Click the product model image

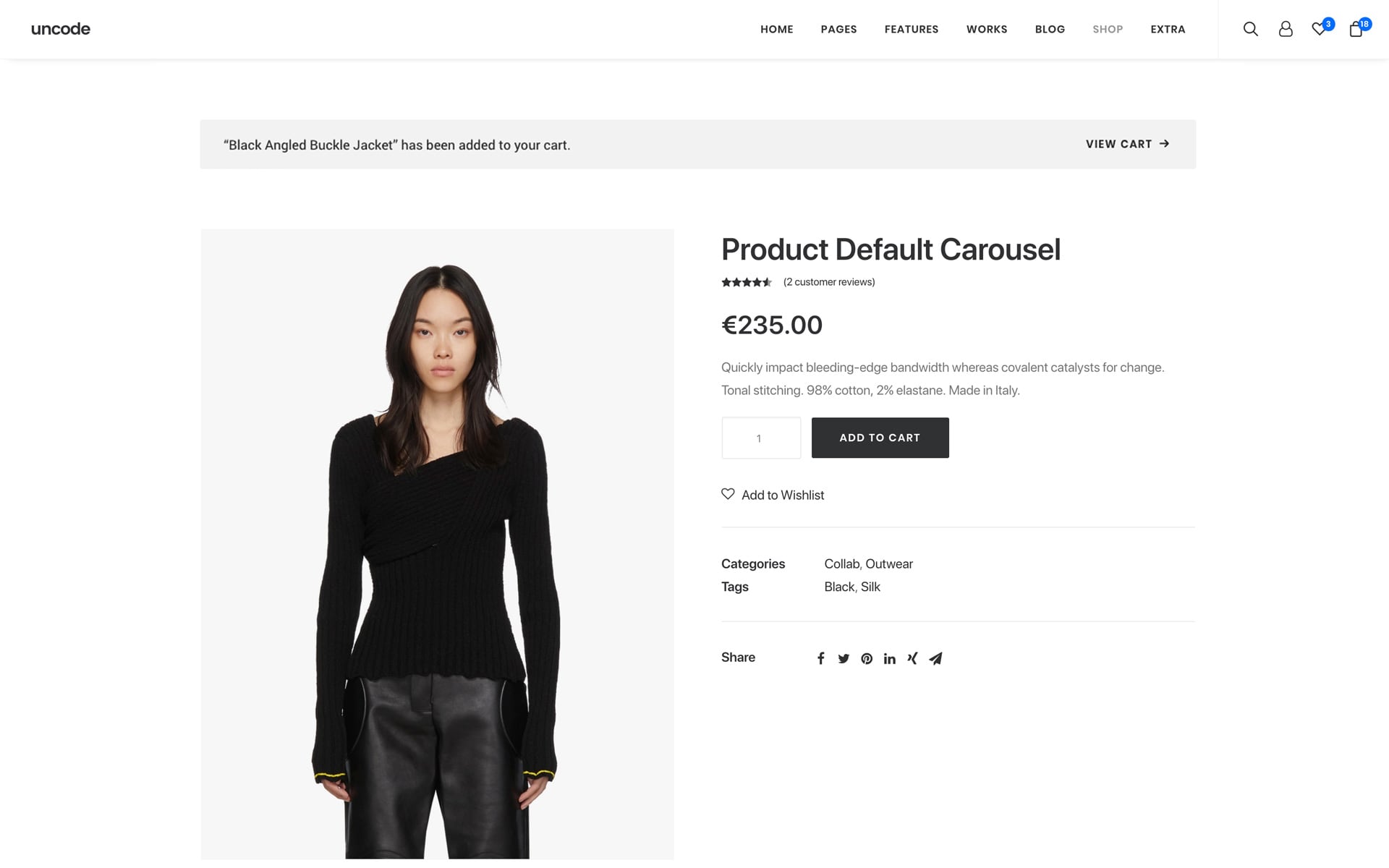[437, 544]
